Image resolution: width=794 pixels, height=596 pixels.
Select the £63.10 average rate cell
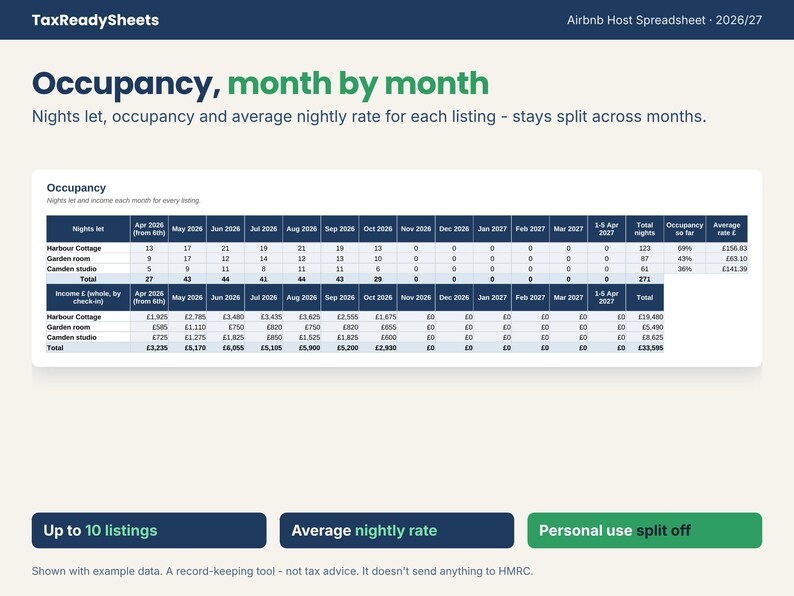coord(727,258)
